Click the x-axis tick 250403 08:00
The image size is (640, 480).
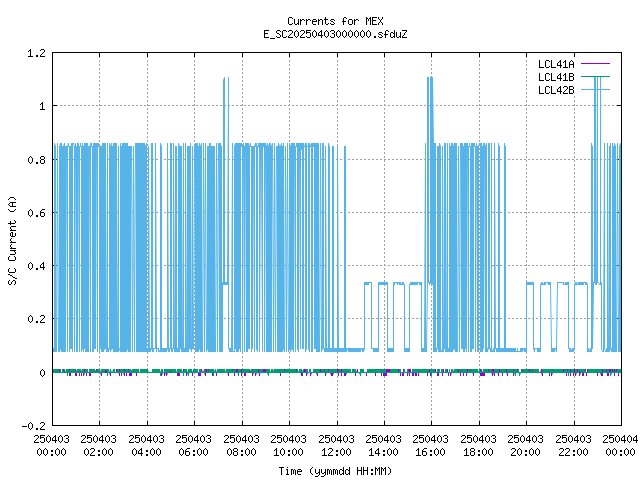pos(241,446)
